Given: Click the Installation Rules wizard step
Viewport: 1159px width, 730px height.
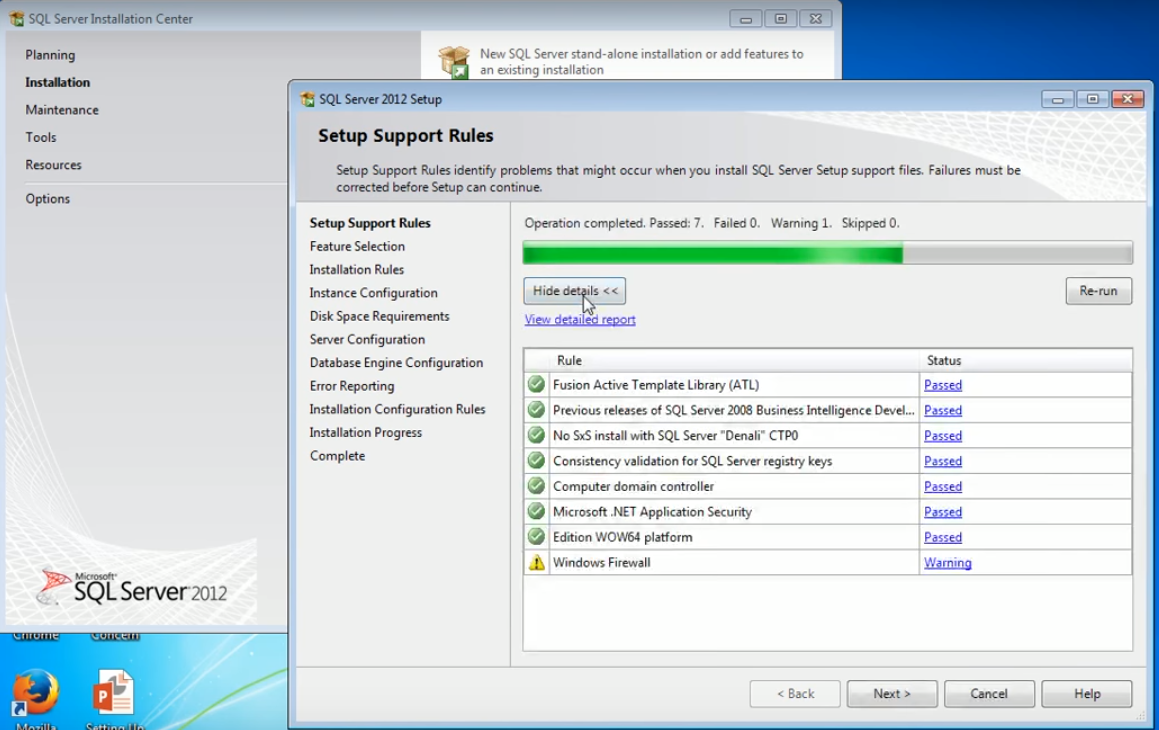Looking at the screenshot, I should (x=356, y=269).
